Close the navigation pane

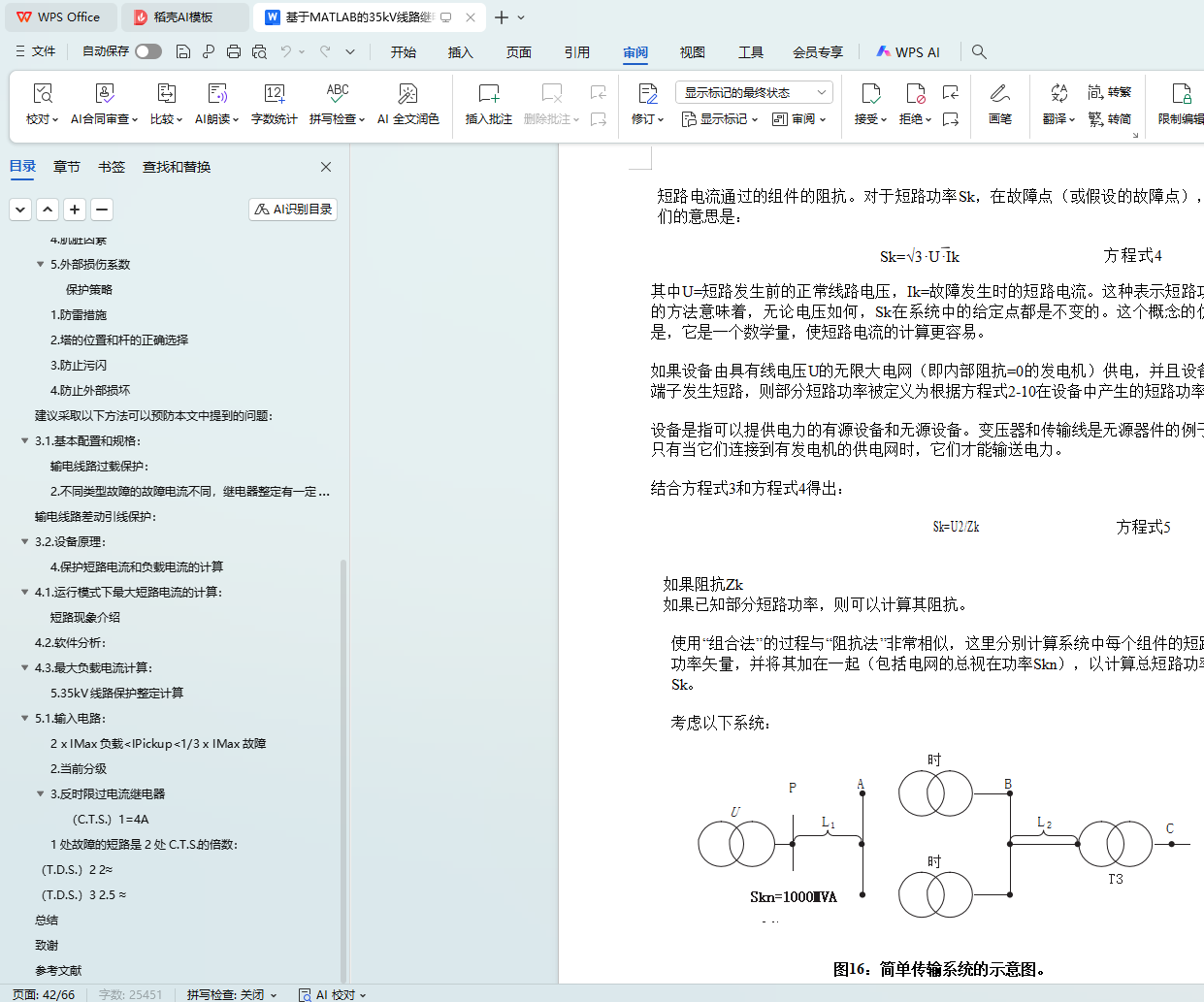coord(326,167)
